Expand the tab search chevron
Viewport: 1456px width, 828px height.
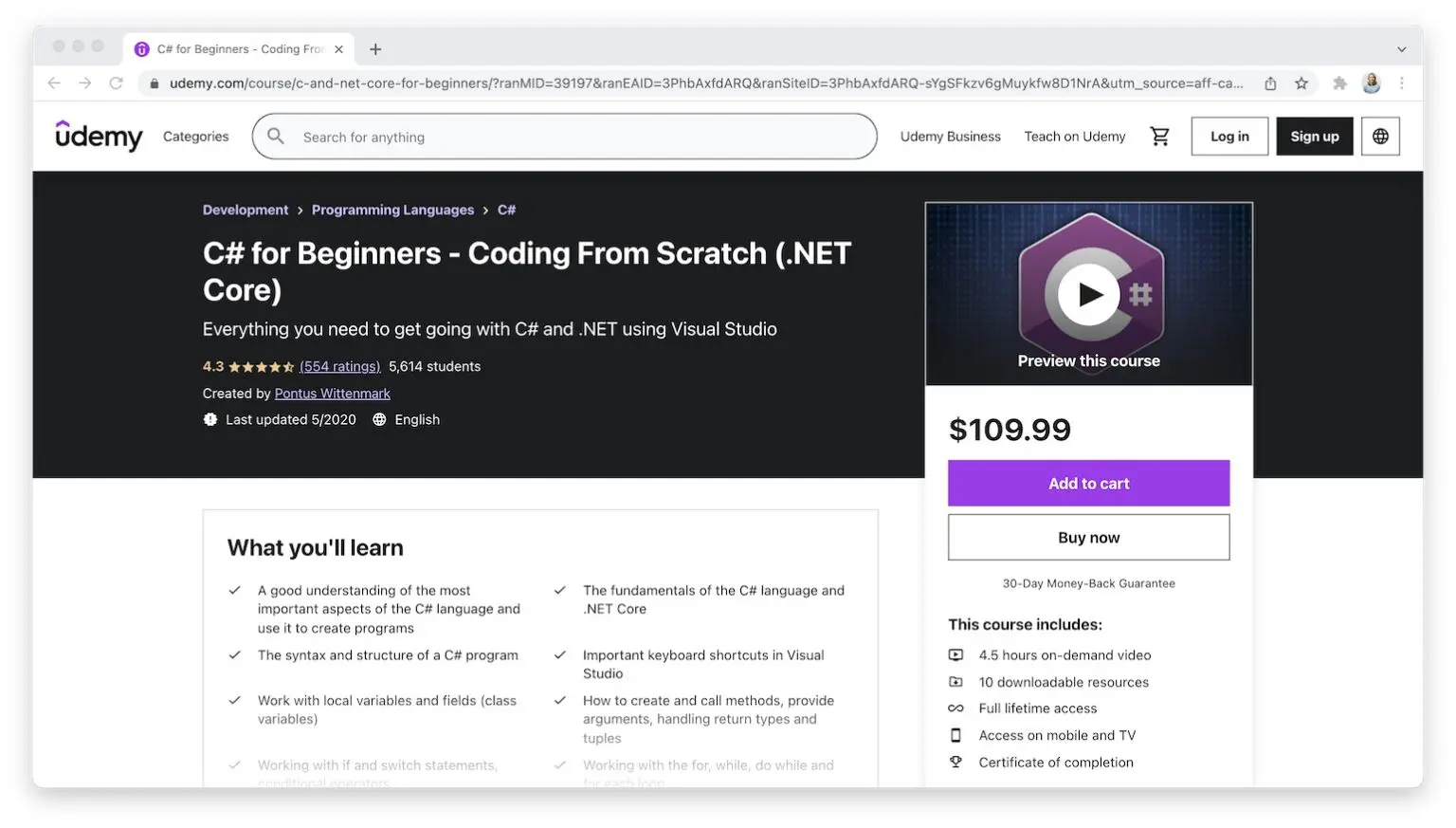pyautogui.click(x=1400, y=48)
